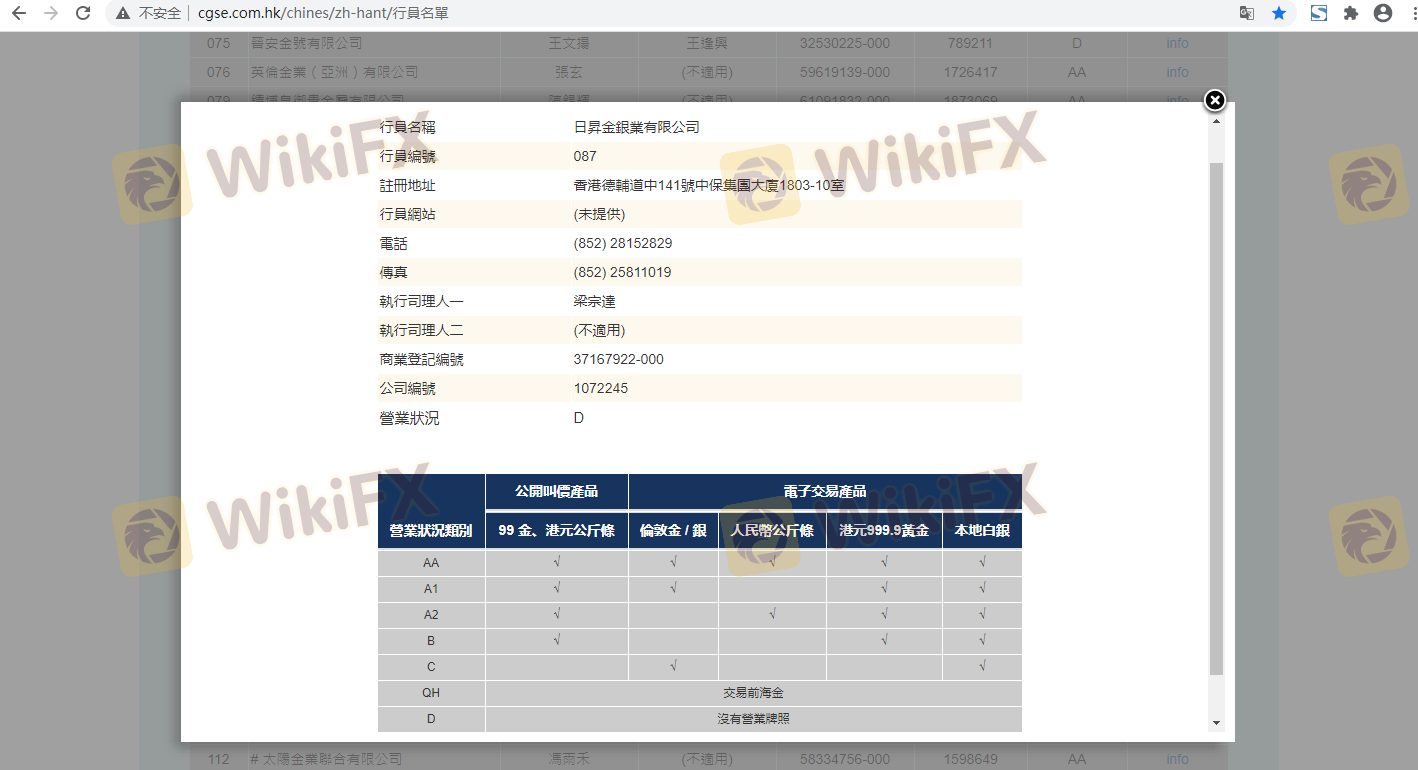Click the browser back arrow
The width and height of the screenshot is (1418, 770).
[18, 14]
